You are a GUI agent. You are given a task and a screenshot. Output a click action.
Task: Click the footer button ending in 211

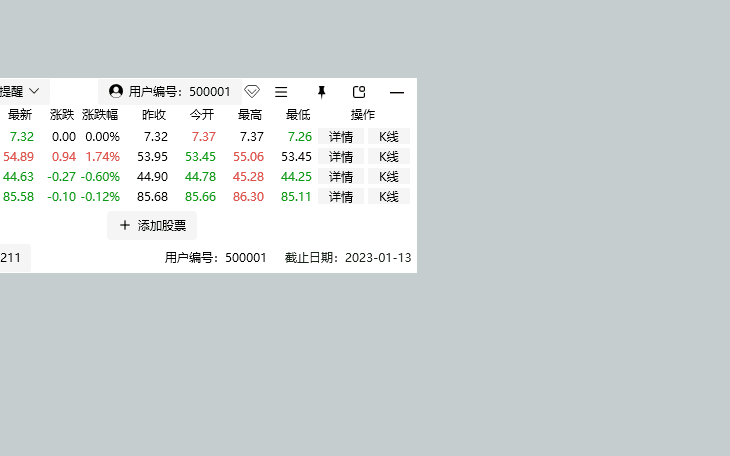point(15,258)
